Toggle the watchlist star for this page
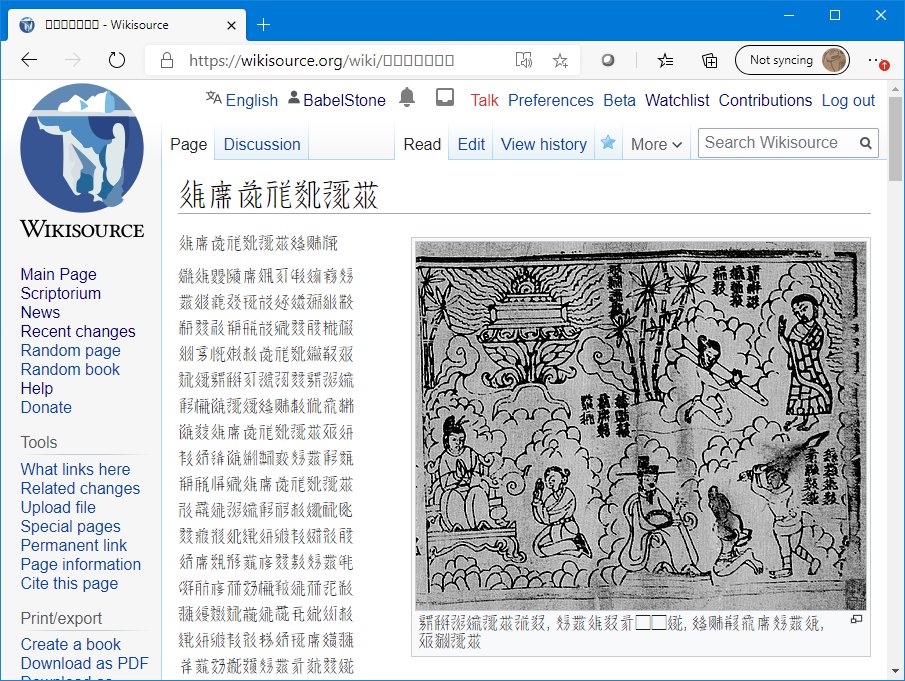Image resolution: width=905 pixels, height=681 pixels. point(608,143)
